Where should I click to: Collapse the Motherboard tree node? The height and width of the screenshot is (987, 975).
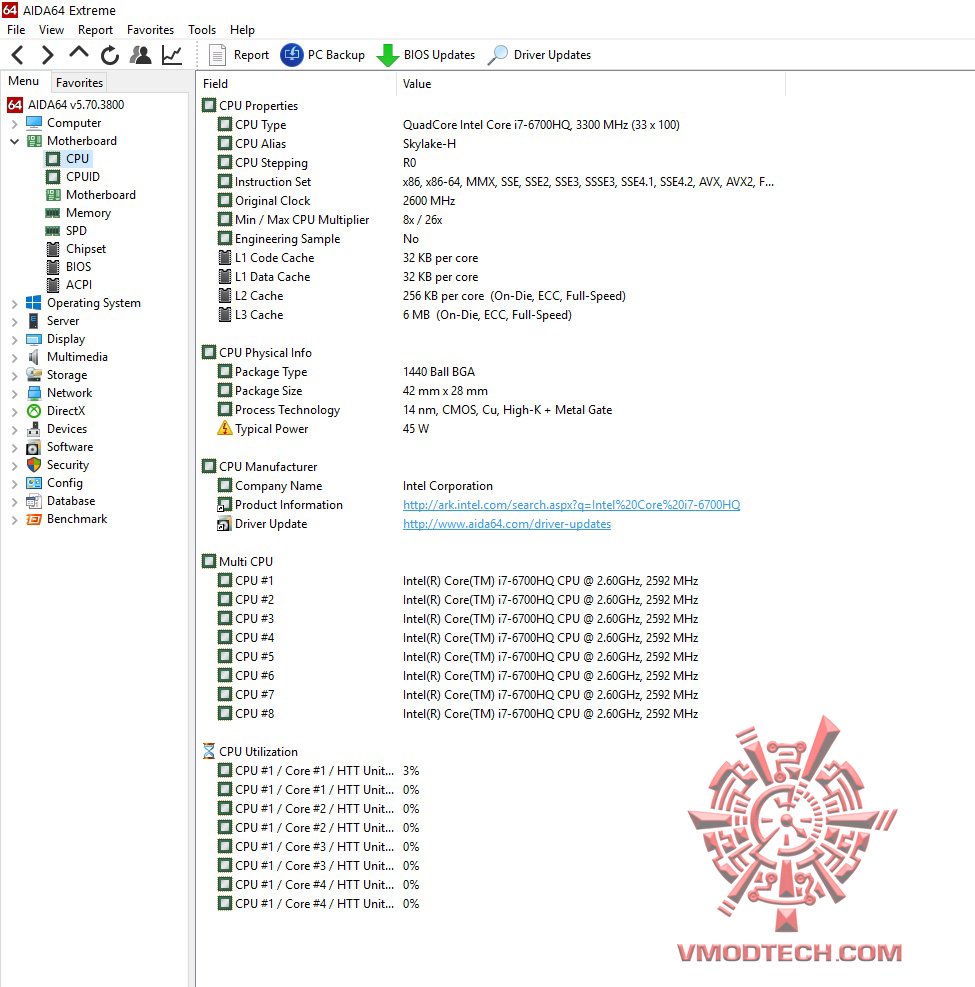14,142
